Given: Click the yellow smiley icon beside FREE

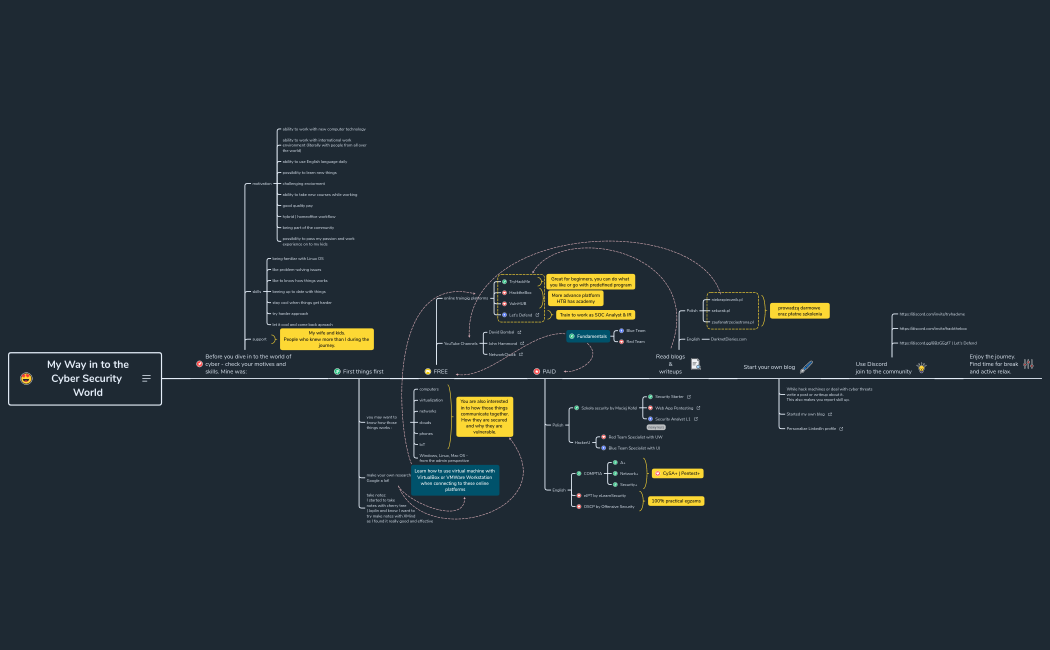Looking at the screenshot, I should pyautogui.click(x=428, y=371).
